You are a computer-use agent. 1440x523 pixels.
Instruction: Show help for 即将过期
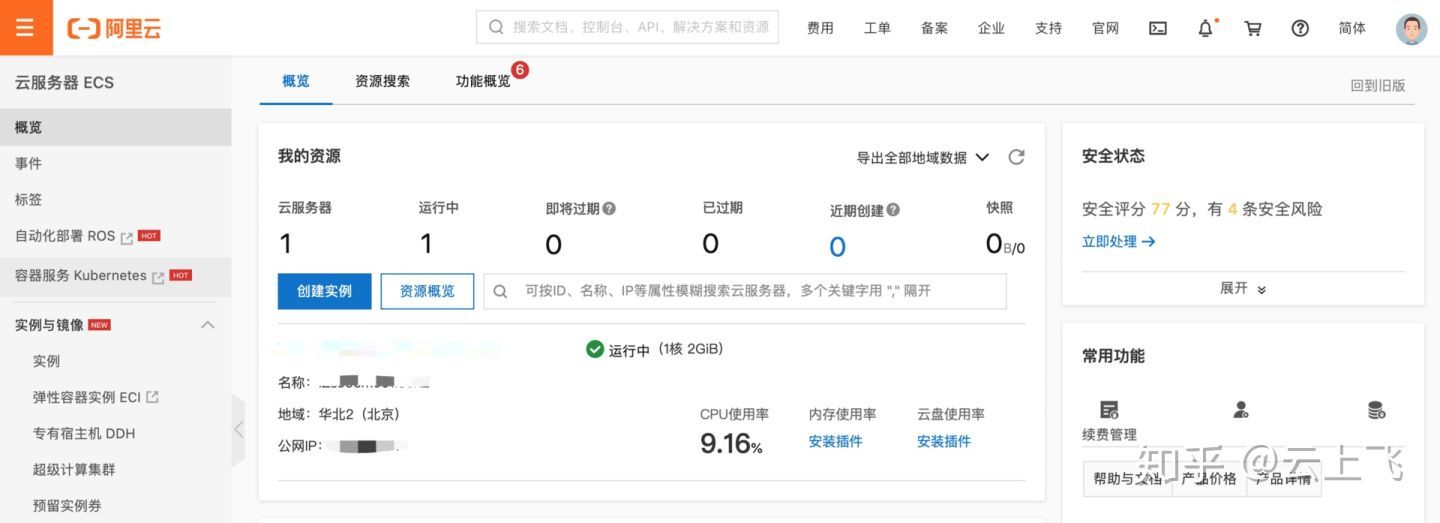click(x=609, y=209)
